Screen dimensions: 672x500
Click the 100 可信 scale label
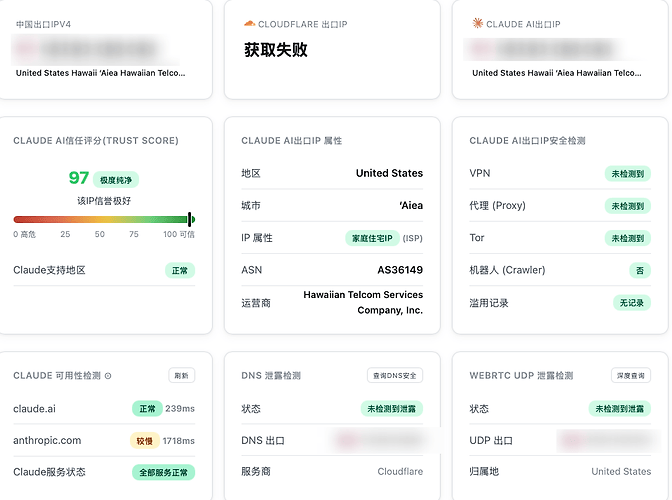pos(179,234)
